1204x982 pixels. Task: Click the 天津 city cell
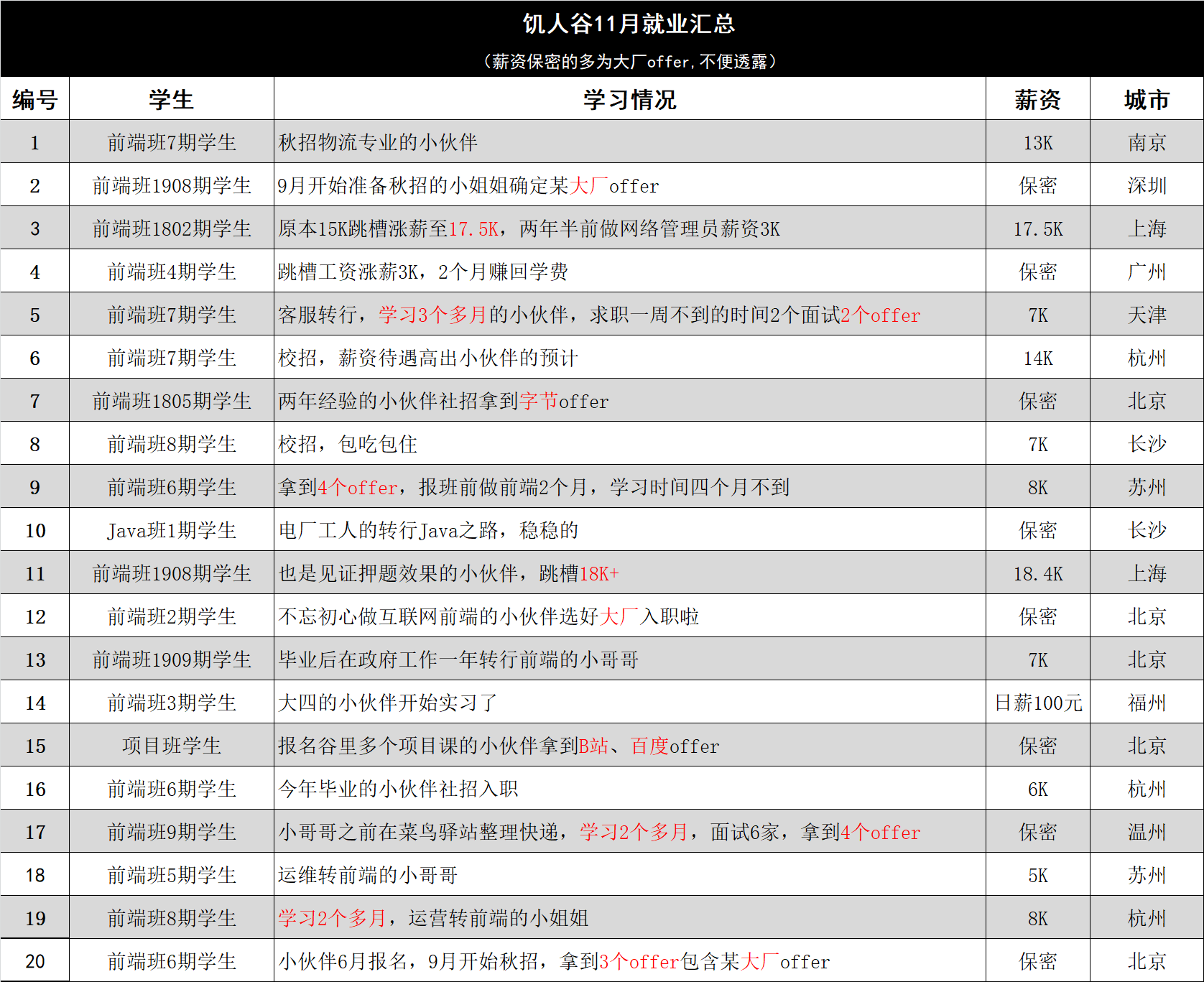pos(1147,315)
